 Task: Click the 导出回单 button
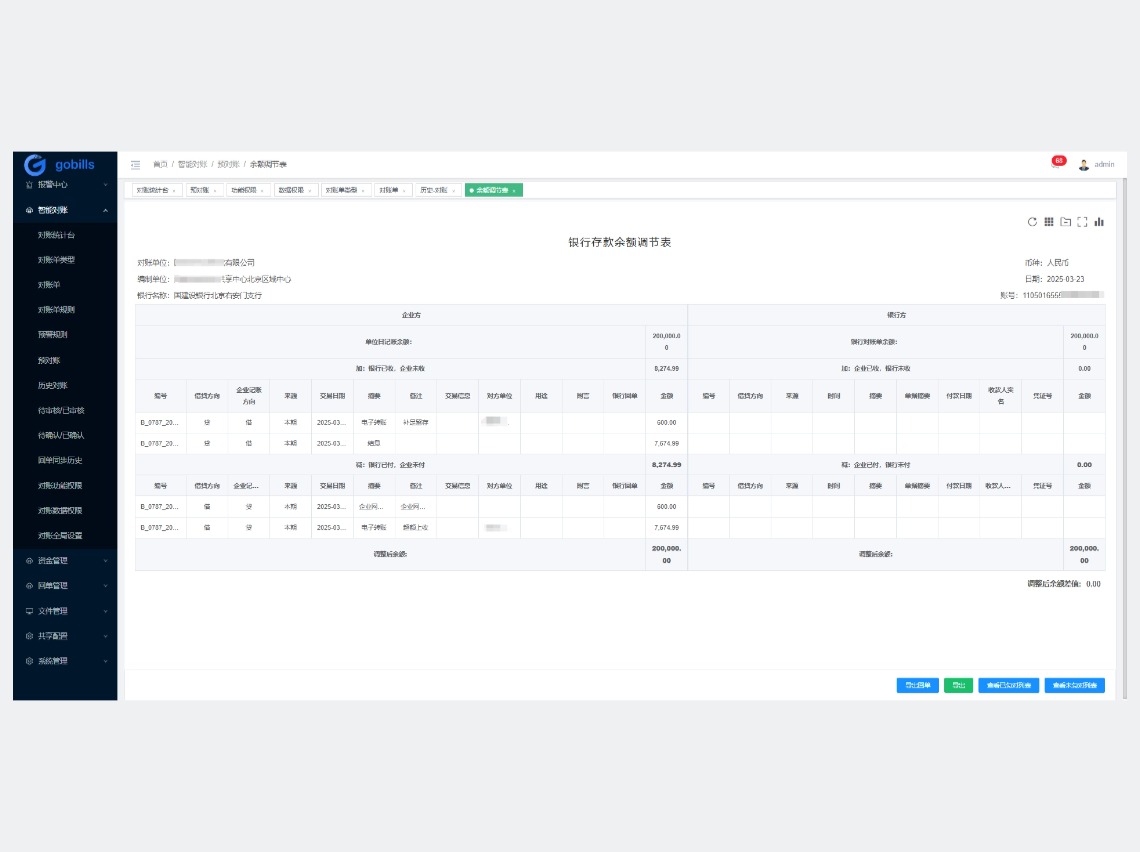tap(917, 686)
